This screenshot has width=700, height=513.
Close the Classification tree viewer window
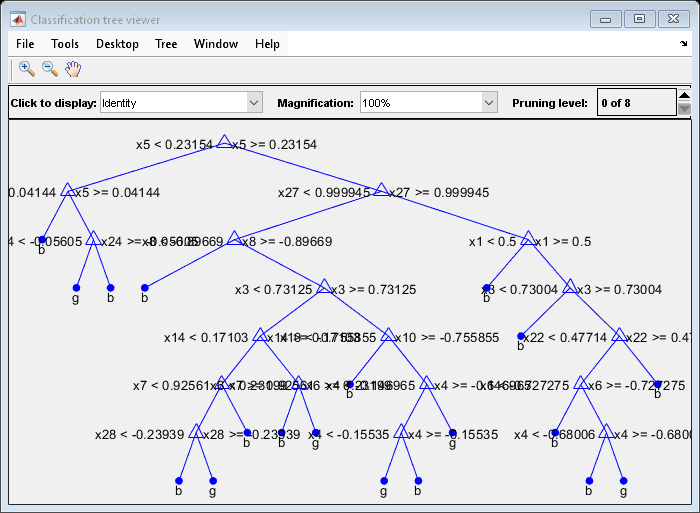(674, 19)
